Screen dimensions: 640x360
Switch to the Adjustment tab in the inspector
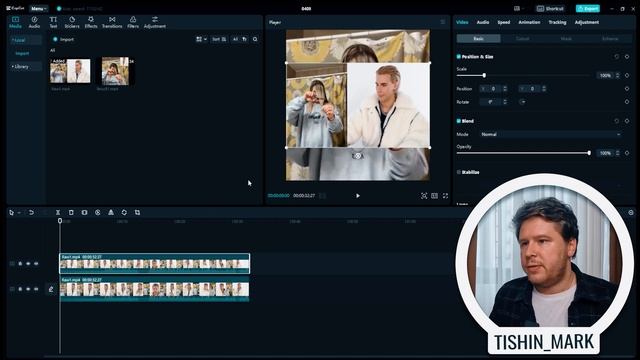coord(587,22)
